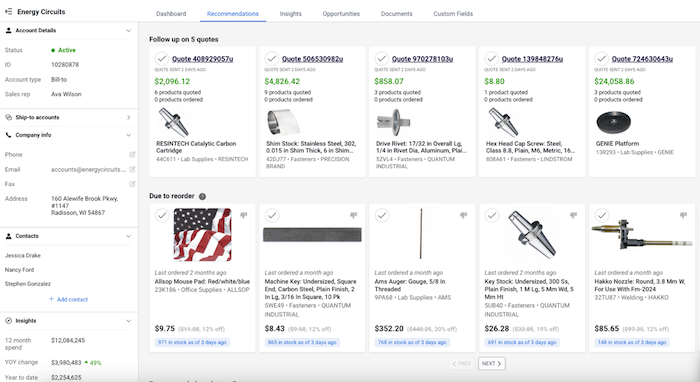Click the Ship-to accounts icon

[x=8, y=117]
